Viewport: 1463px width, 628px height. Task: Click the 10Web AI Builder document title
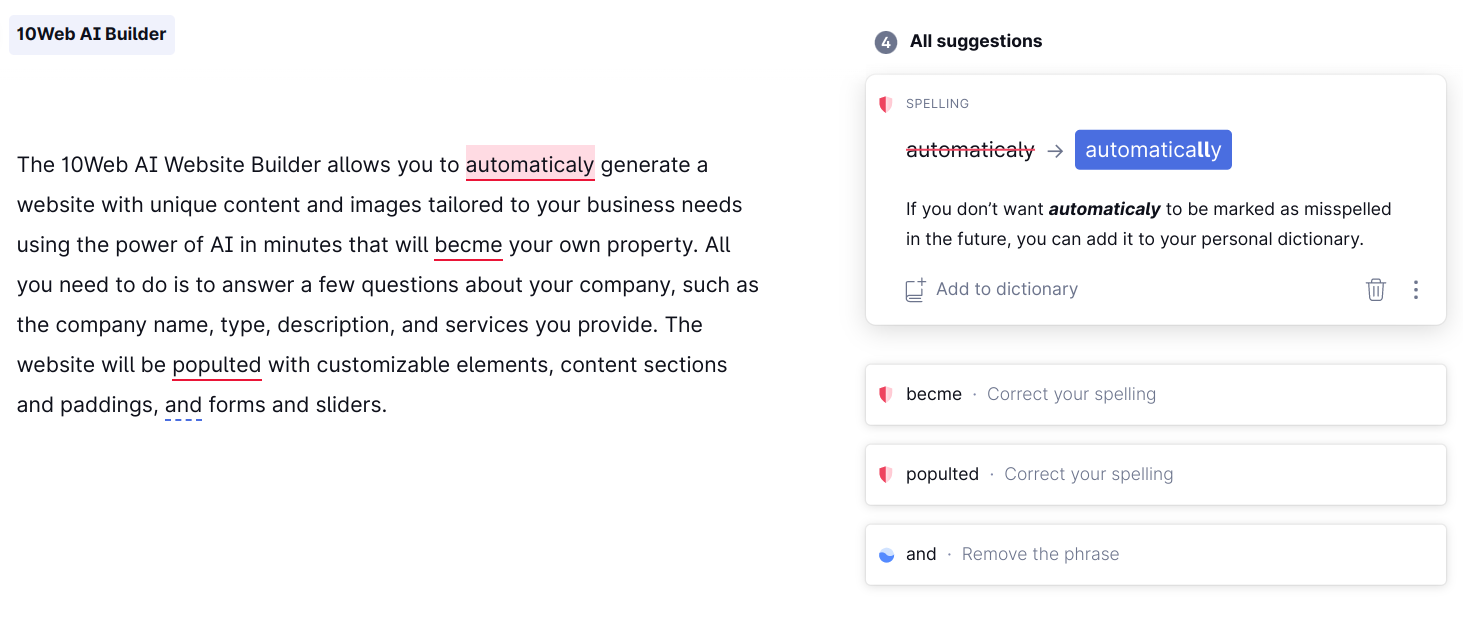click(92, 34)
